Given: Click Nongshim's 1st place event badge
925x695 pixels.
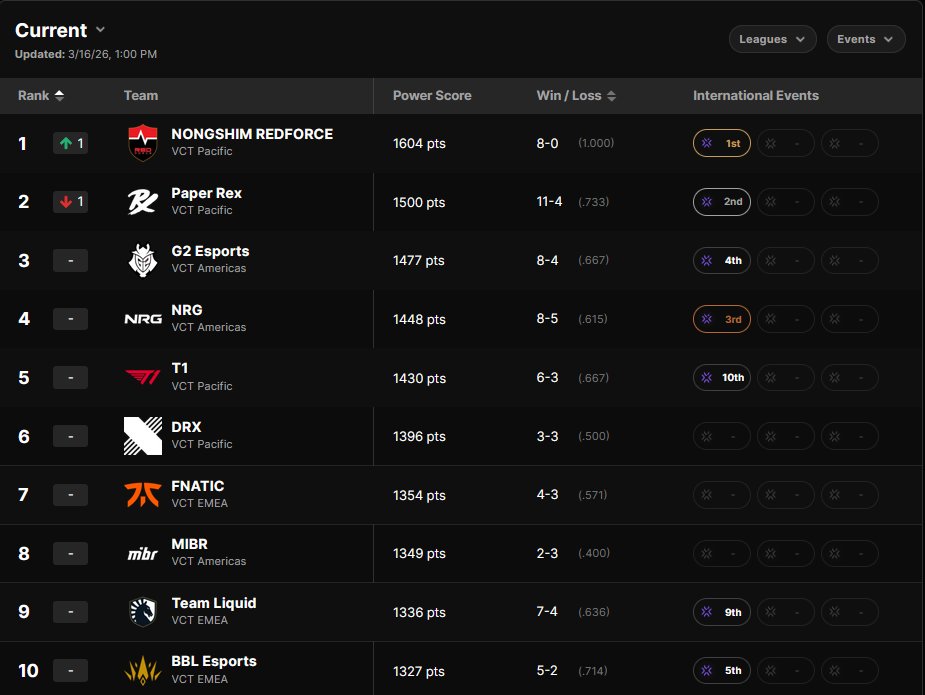Looking at the screenshot, I should point(721,143).
